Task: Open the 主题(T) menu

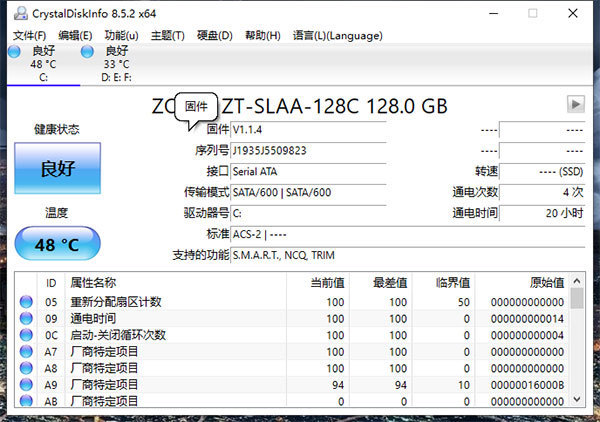Action: 168,36
